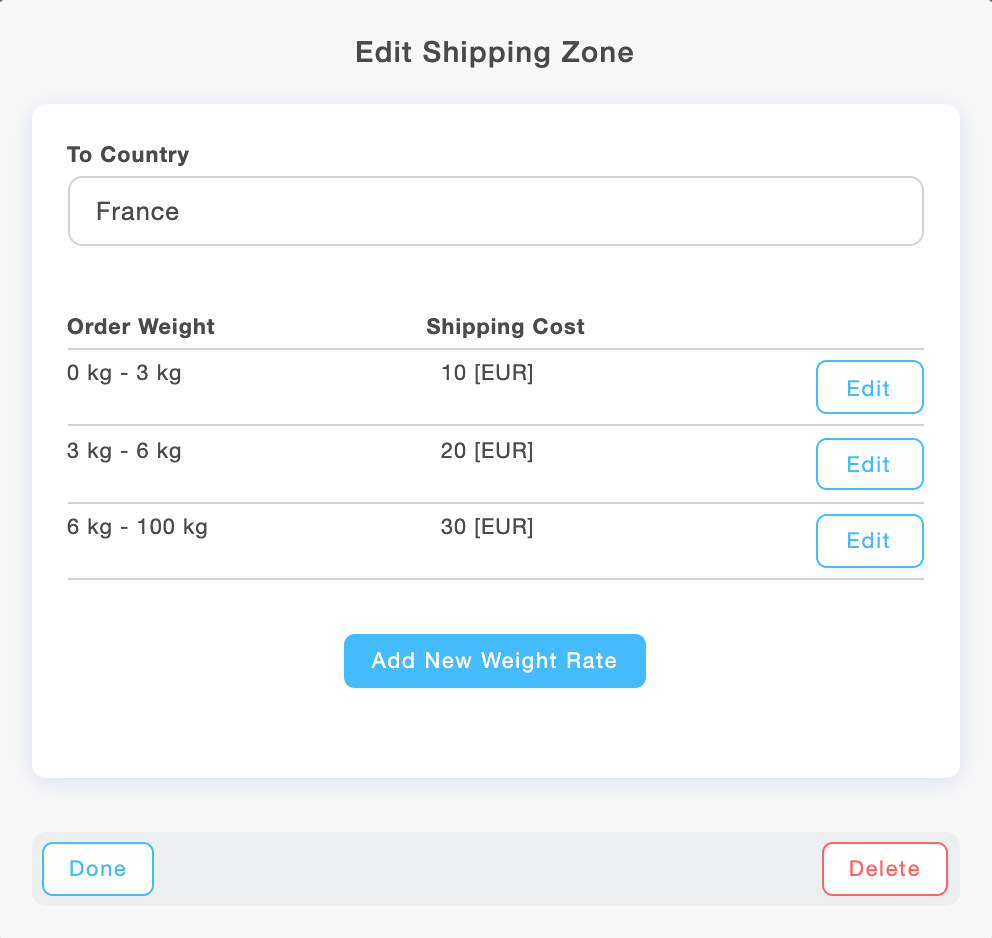Click inside the To Country field
The image size is (992, 938).
(495, 211)
